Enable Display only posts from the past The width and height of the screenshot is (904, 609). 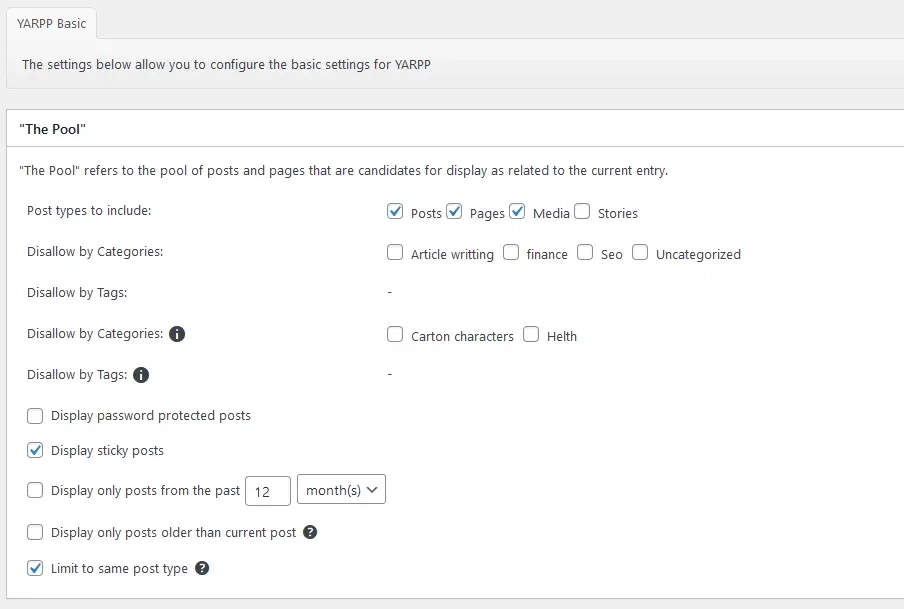point(35,491)
